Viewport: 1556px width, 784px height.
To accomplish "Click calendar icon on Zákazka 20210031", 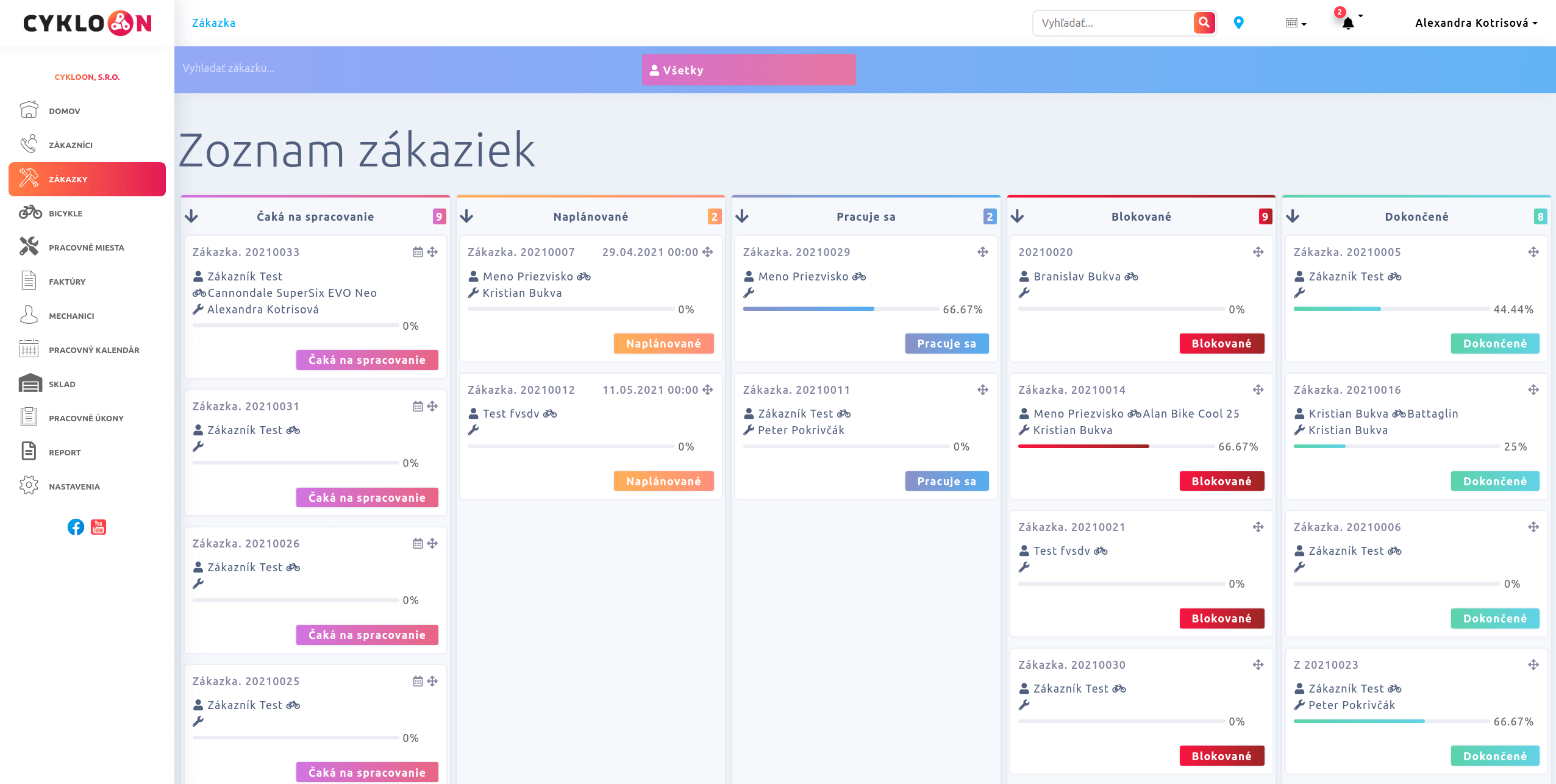I will pos(418,406).
